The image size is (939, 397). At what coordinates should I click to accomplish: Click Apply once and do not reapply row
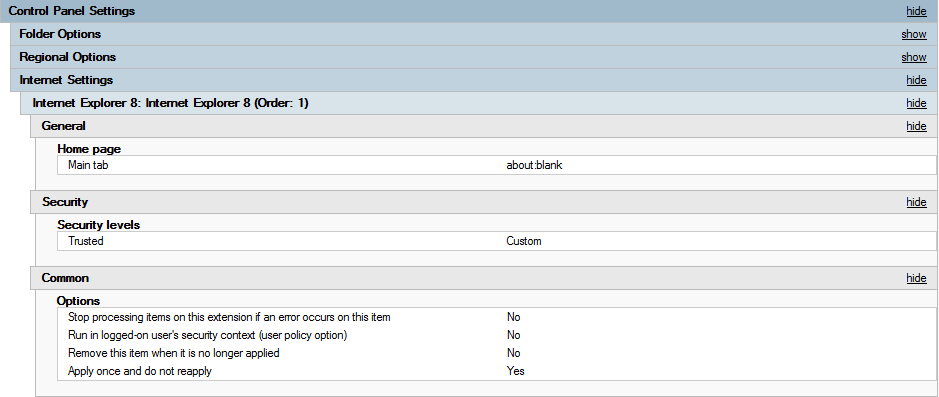point(497,371)
